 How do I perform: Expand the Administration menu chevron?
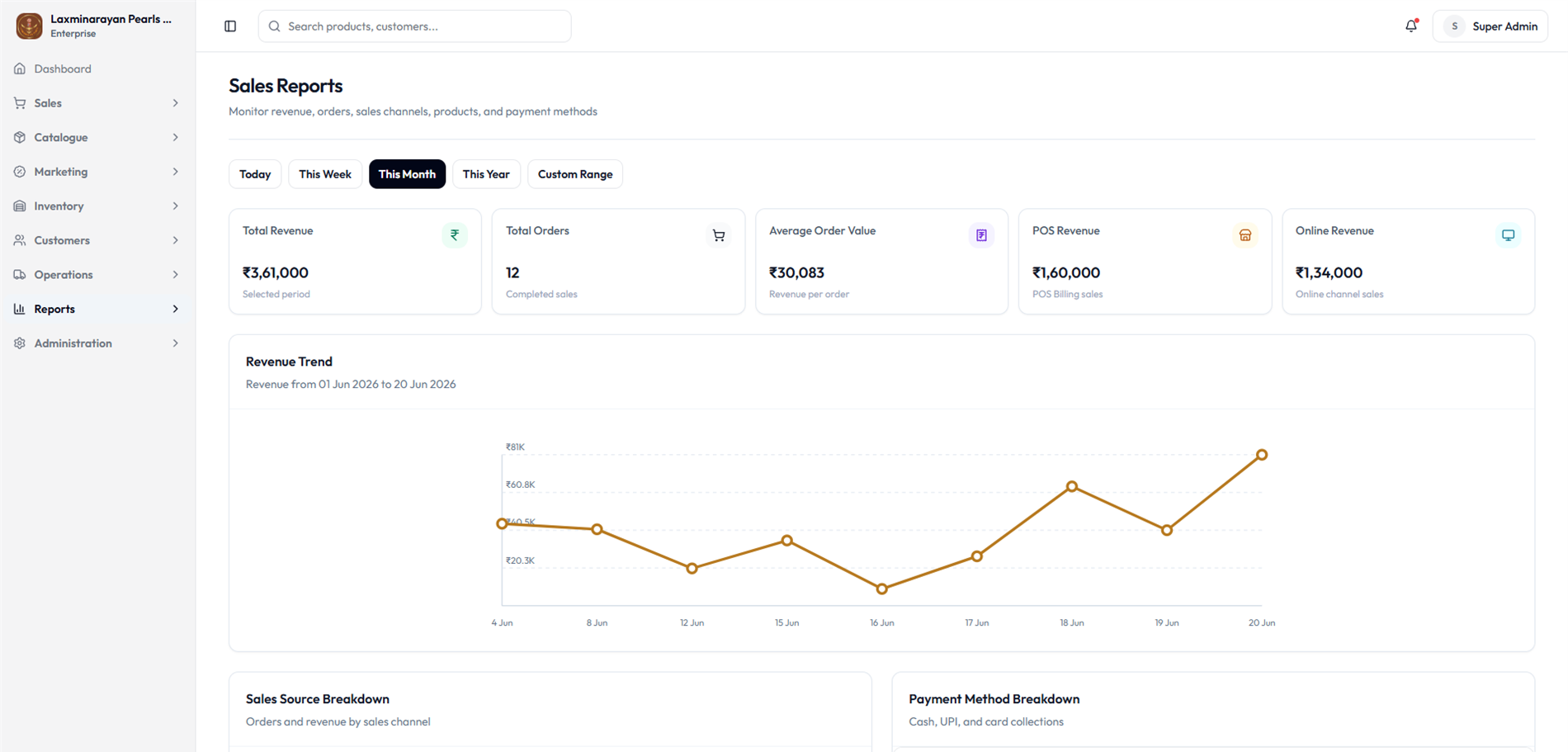pos(175,343)
